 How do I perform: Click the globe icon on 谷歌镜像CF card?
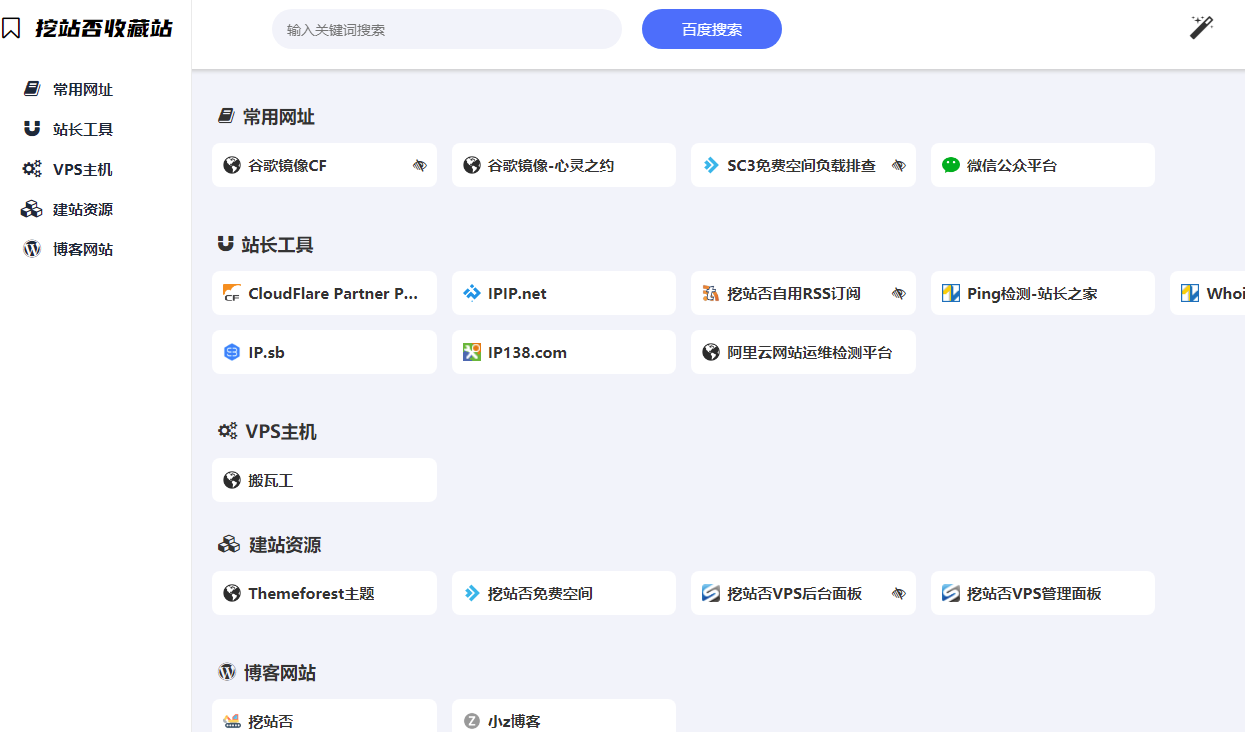click(232, 165)
